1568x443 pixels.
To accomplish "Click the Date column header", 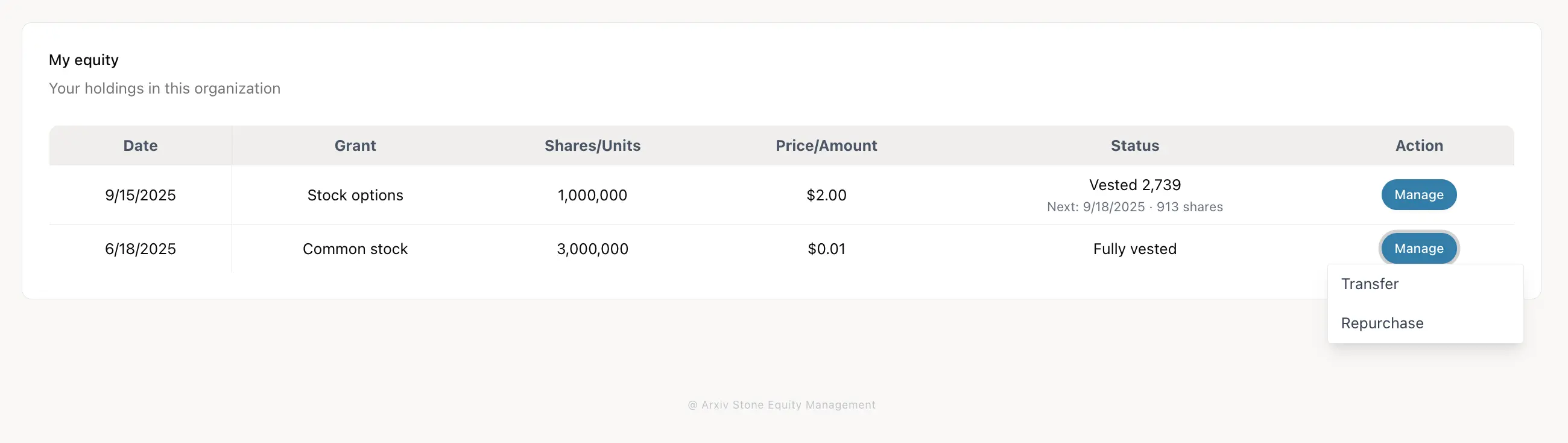I will (140, 145).
